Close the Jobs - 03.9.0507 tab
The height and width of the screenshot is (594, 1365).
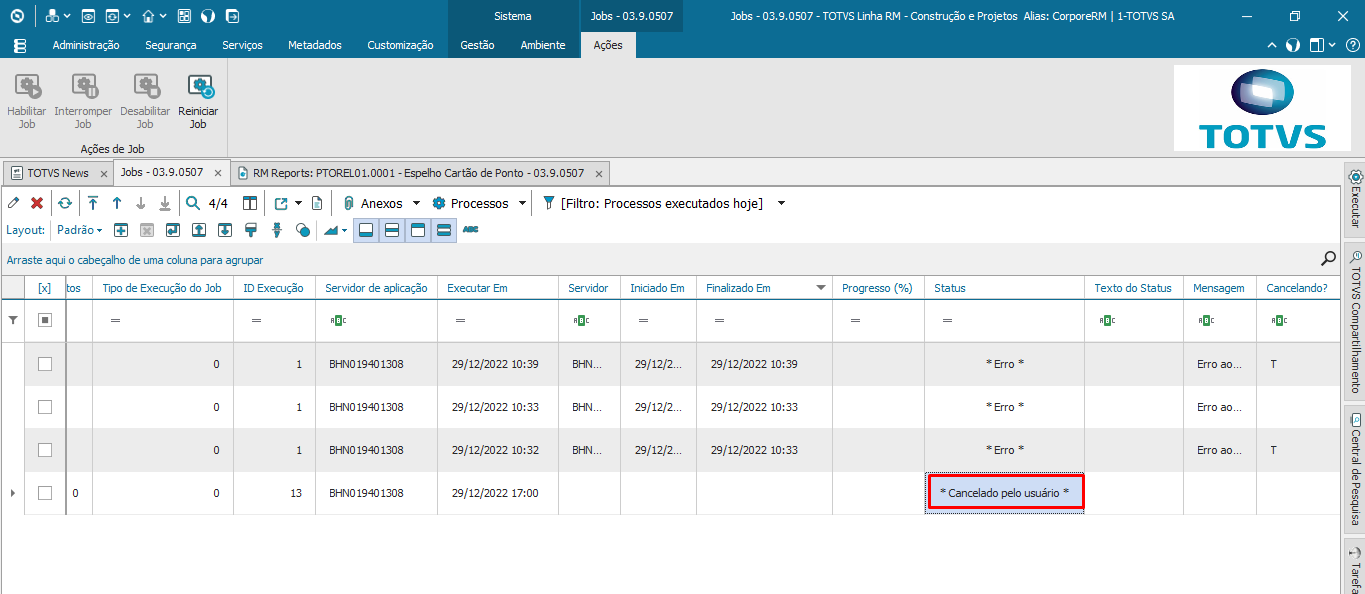click(x=217, y=173)
